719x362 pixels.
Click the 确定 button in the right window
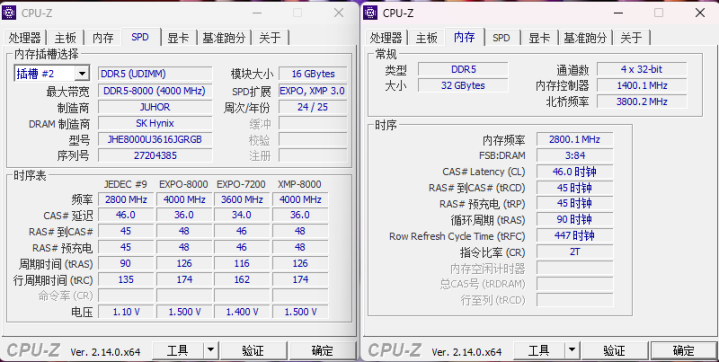click(683, 351)
